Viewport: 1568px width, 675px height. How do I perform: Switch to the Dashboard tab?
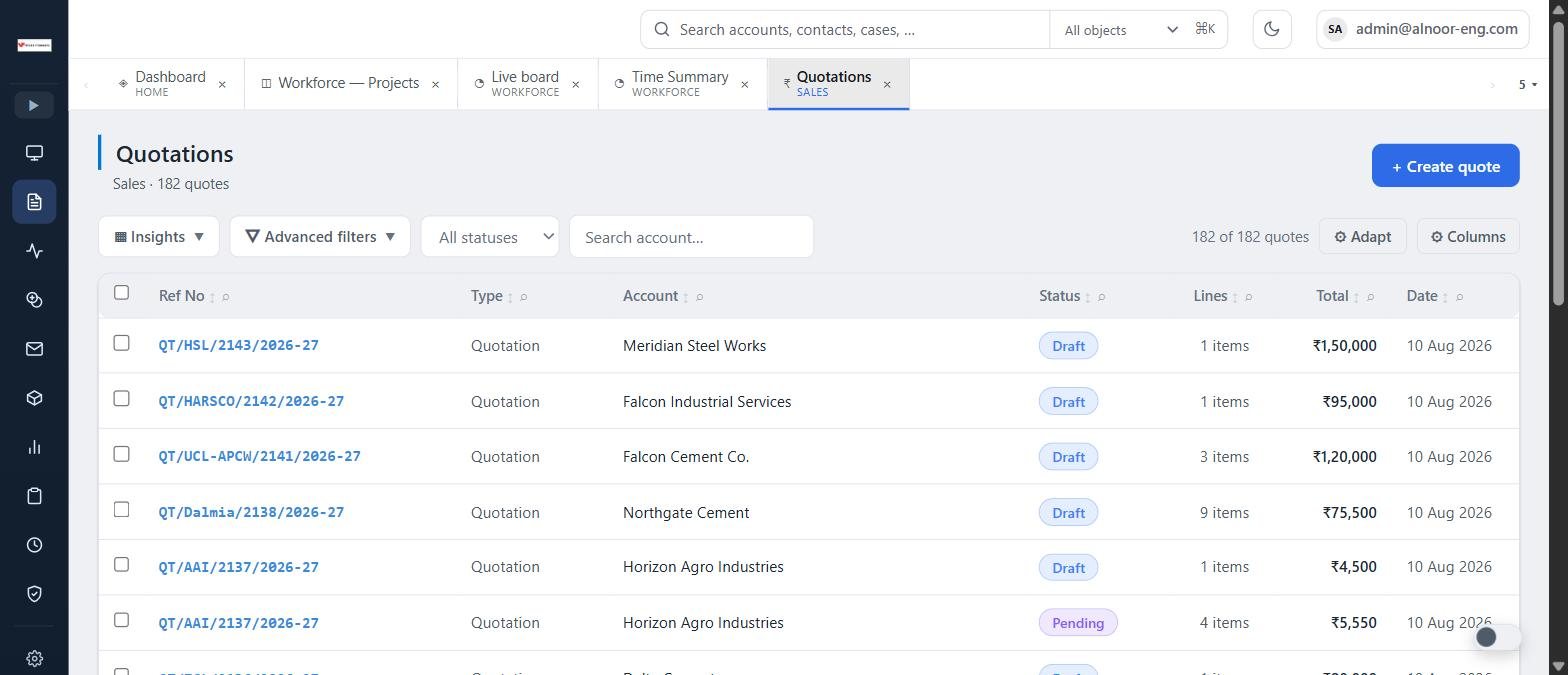[170, 84]
